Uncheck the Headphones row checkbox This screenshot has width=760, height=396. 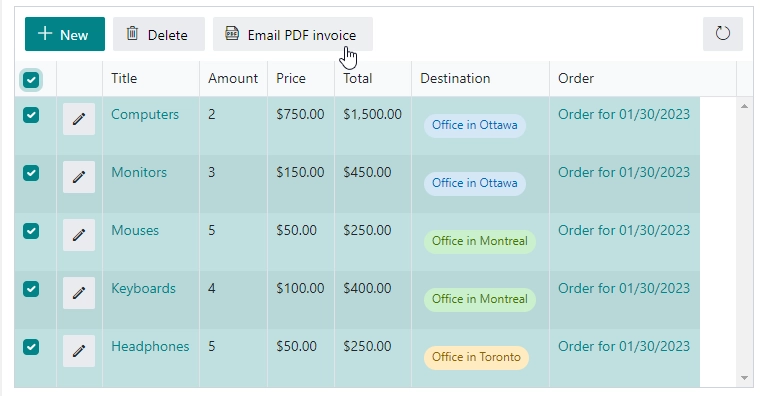coord(31,347)
